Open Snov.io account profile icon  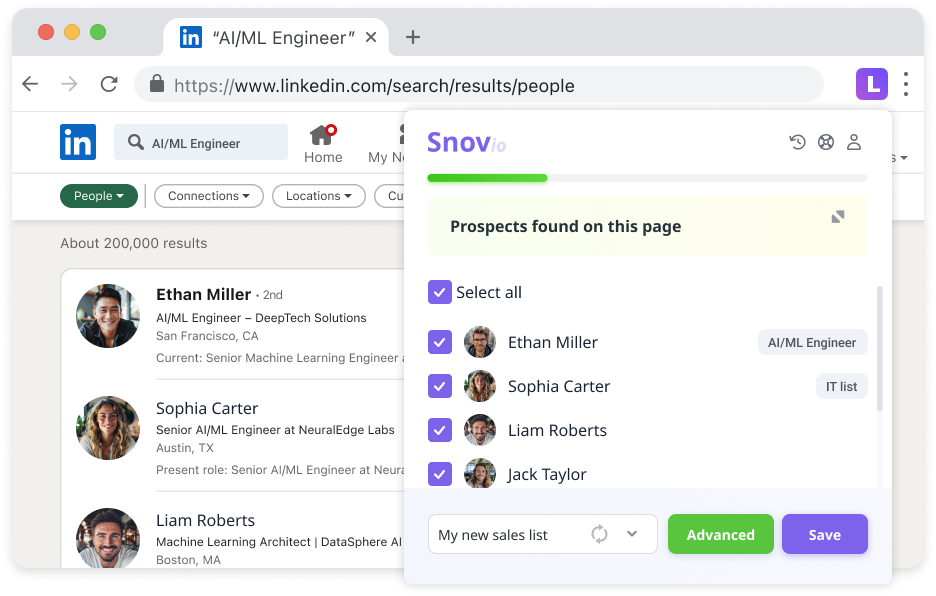pos(854,142)
